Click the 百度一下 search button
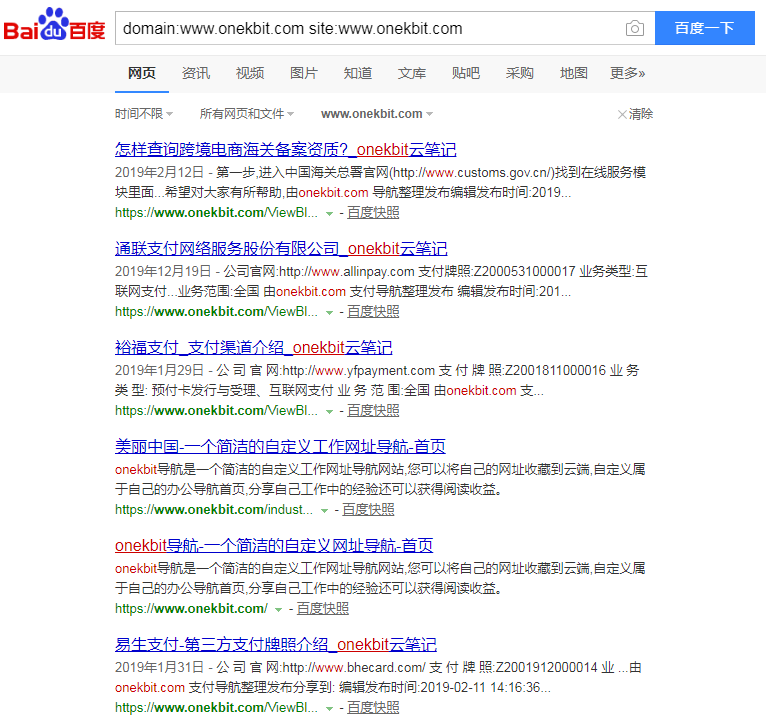 click(x=704, y=28)
